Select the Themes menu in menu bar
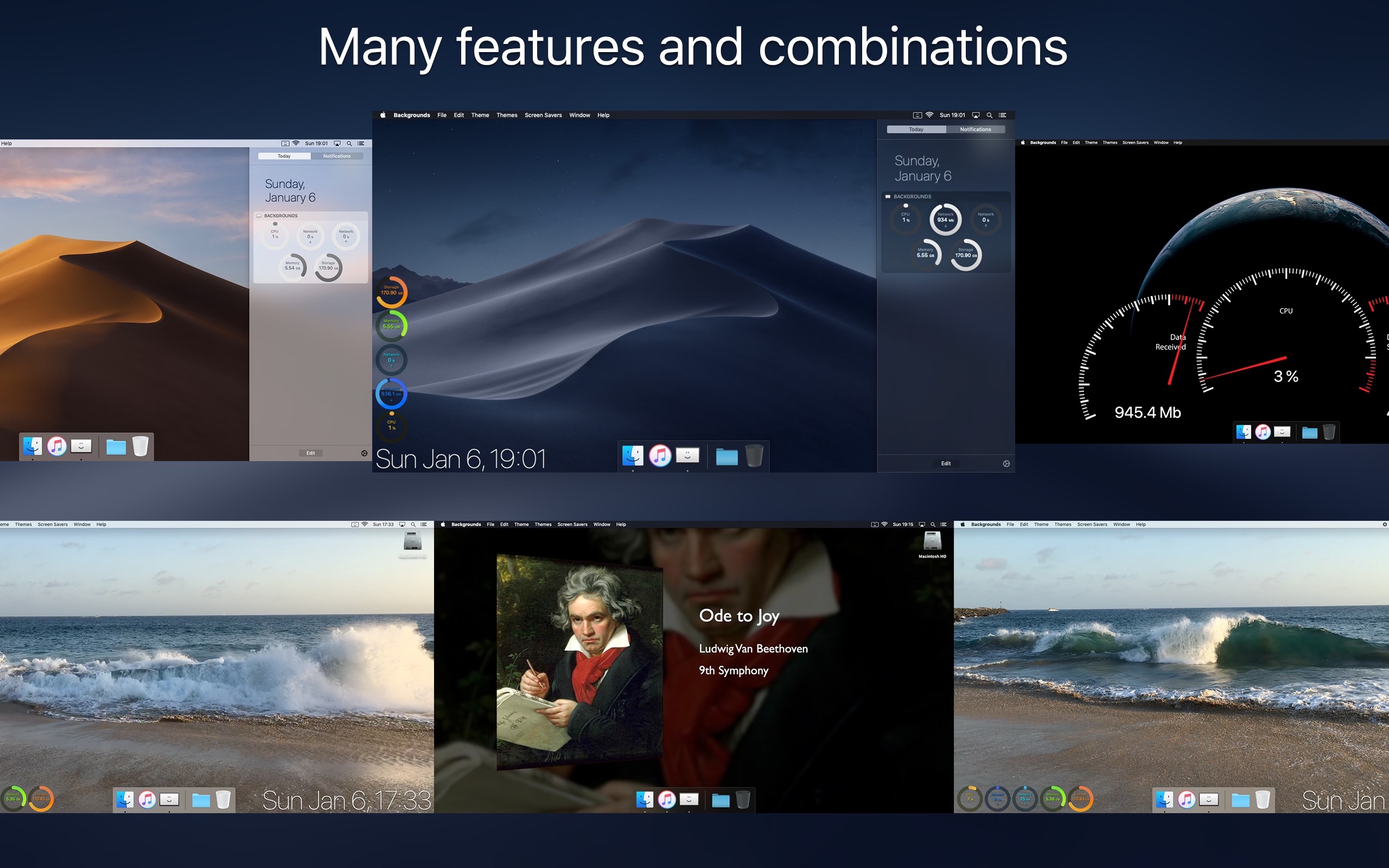This screenshot has width=1389, height=868. point(506,115)
